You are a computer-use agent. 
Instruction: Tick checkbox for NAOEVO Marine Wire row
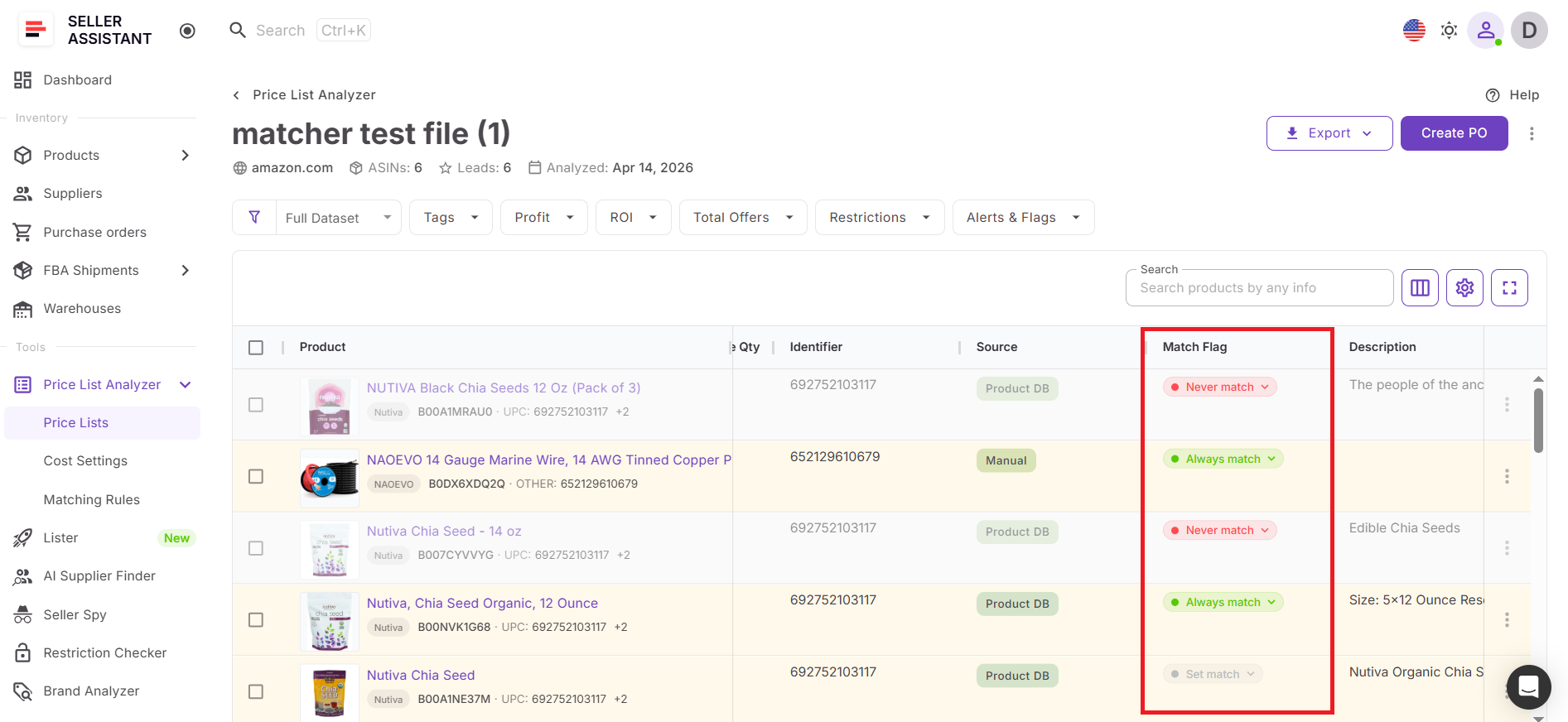[256, 477]
